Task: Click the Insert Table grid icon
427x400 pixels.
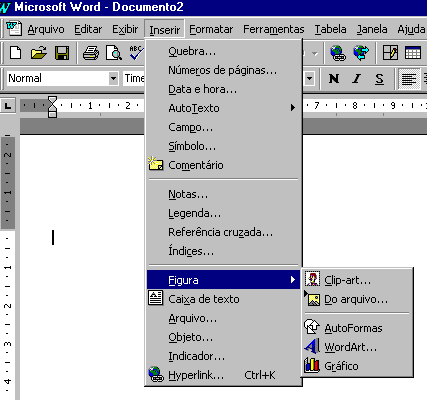Action: (413, 53)
